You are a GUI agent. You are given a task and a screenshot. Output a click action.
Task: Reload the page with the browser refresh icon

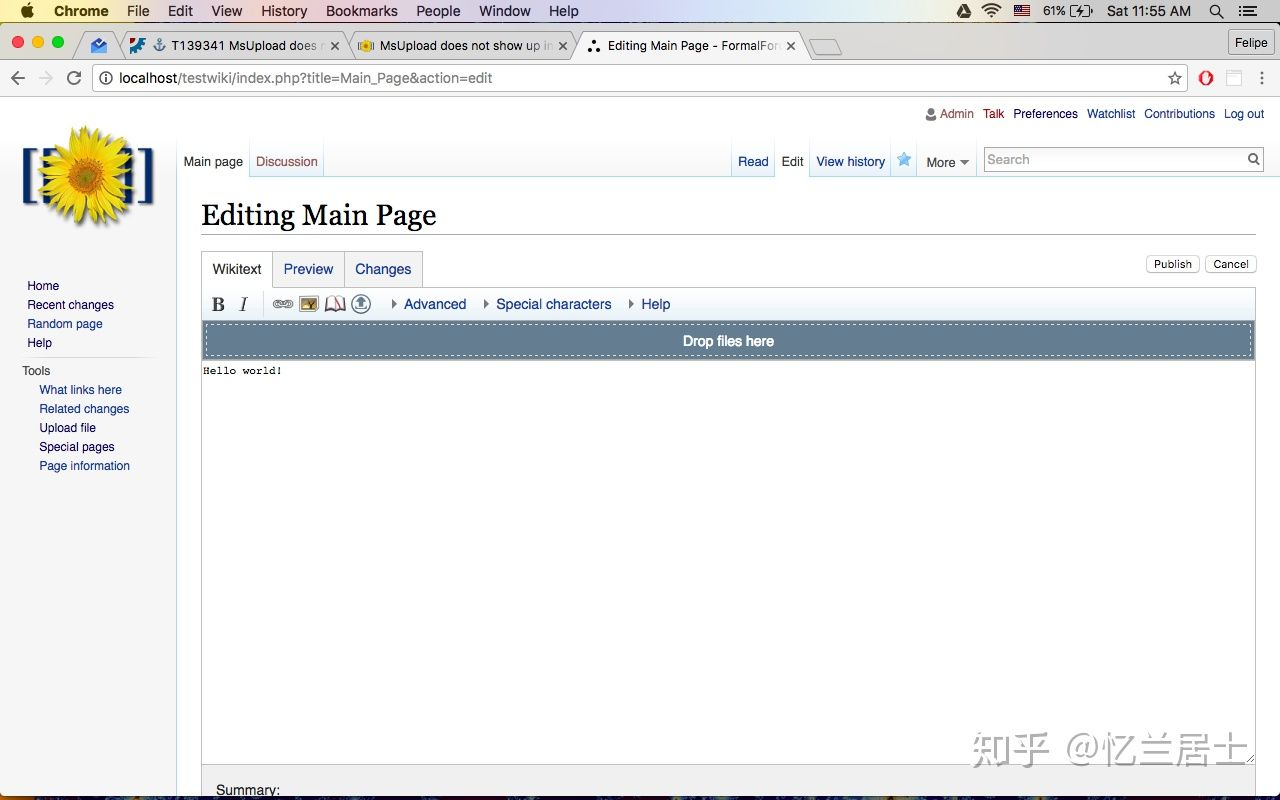(74, 78)
